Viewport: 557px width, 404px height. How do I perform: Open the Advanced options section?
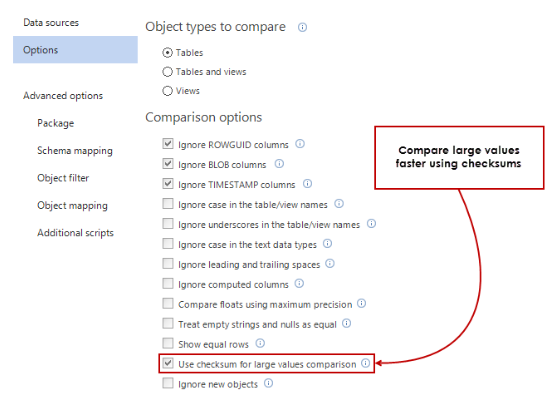(x=63, y=96)
